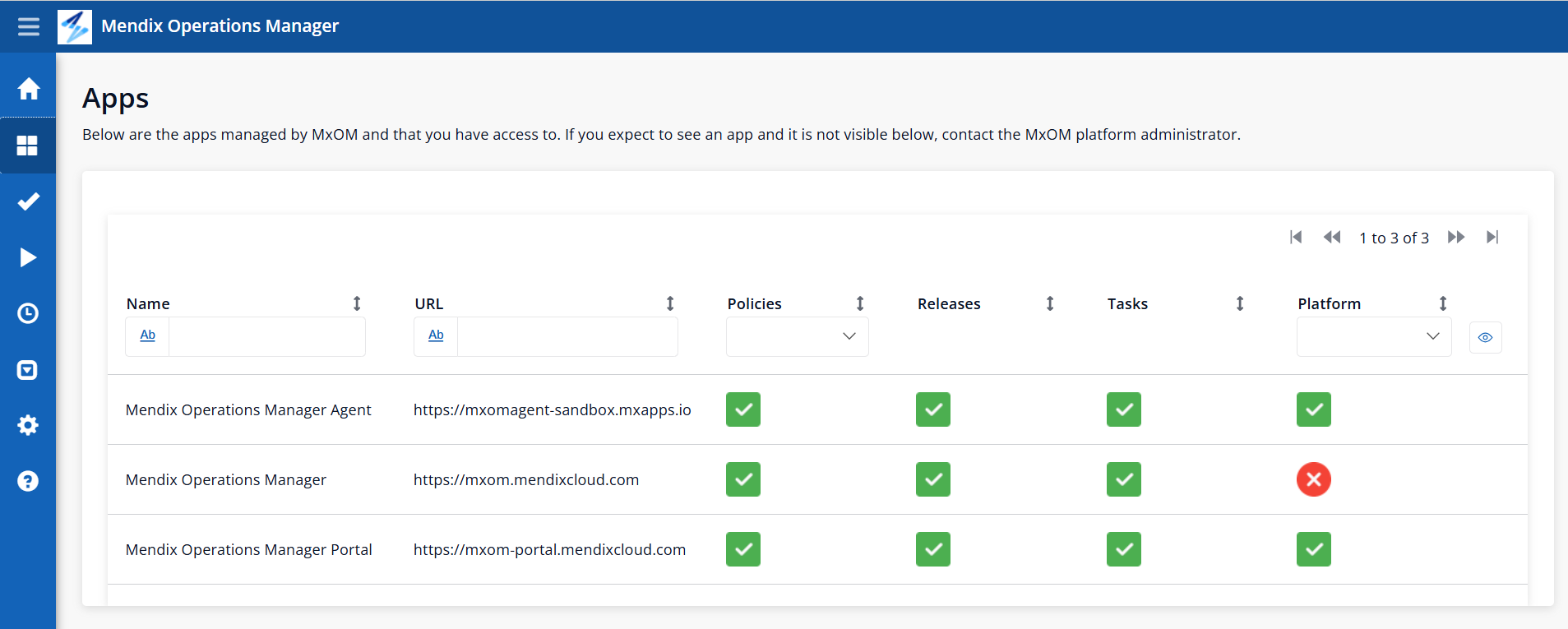Click the '1 to 3 of 3' paging text
This screenshot has width=1568, height=629.
[1395, 238]
